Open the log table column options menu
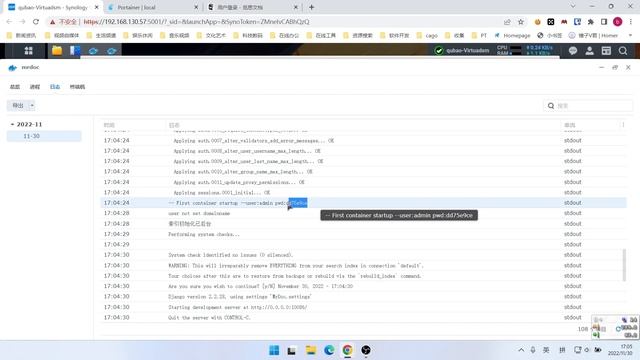 [x=623, y=125]
